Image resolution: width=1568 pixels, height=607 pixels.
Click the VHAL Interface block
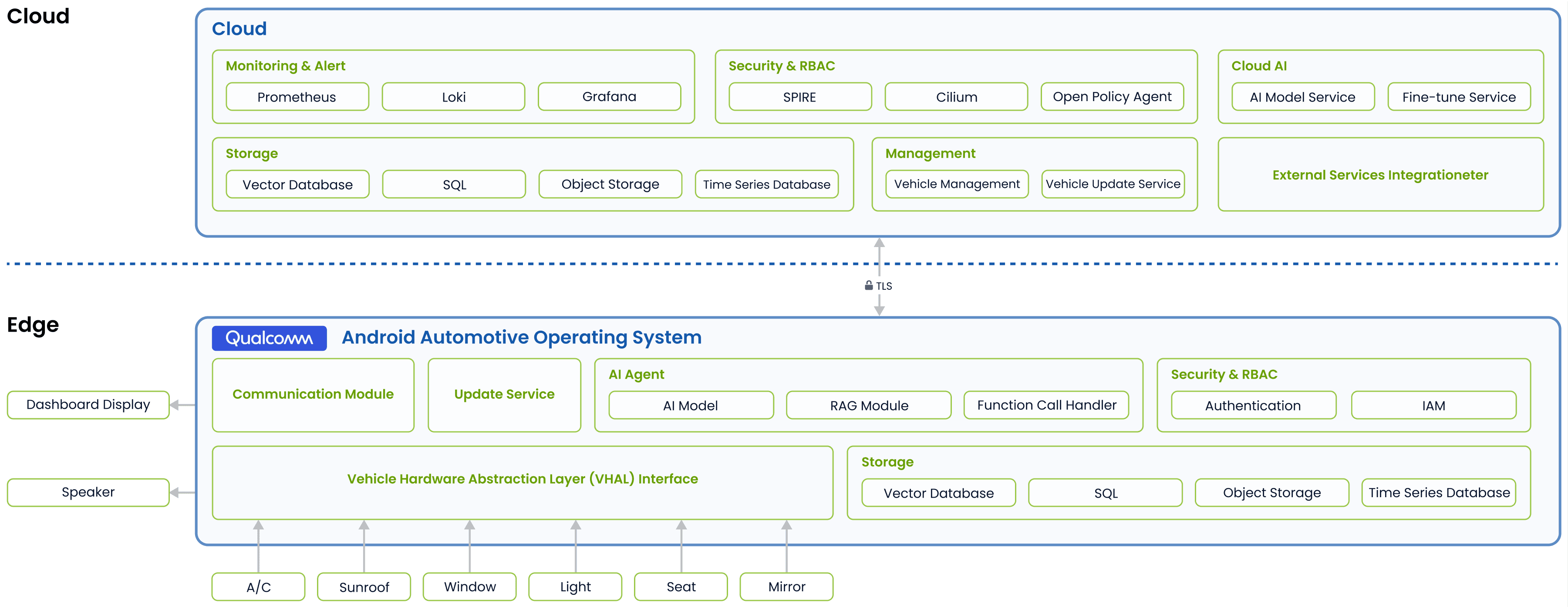click(522, 479)
